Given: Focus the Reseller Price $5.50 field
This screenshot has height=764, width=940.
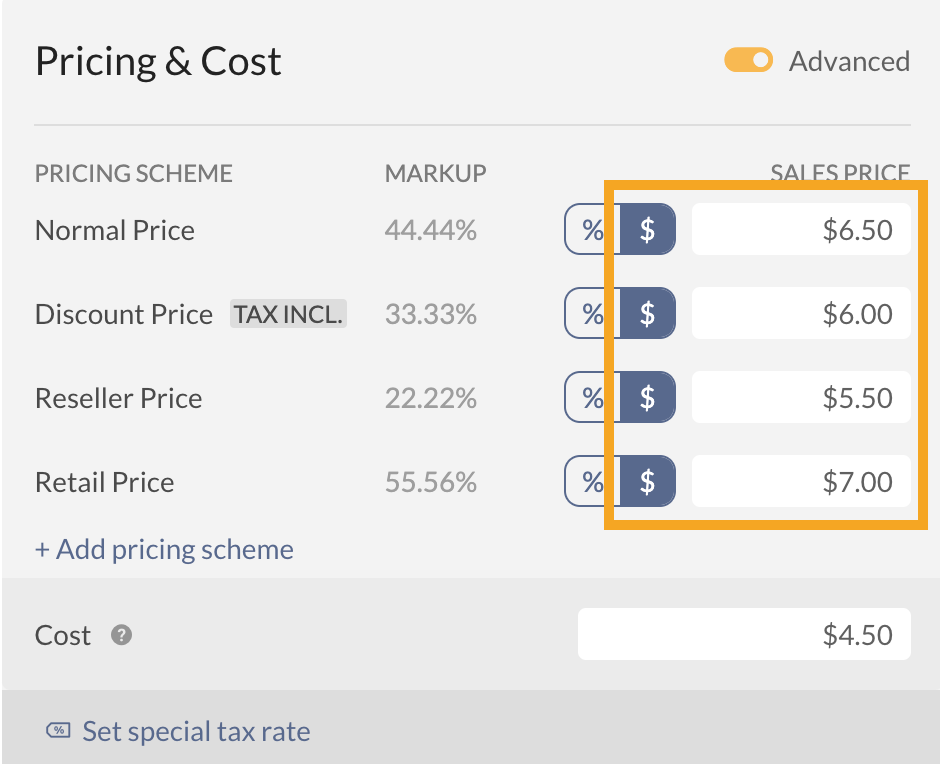Looking at the screenshot, I should tap(800, 398).
